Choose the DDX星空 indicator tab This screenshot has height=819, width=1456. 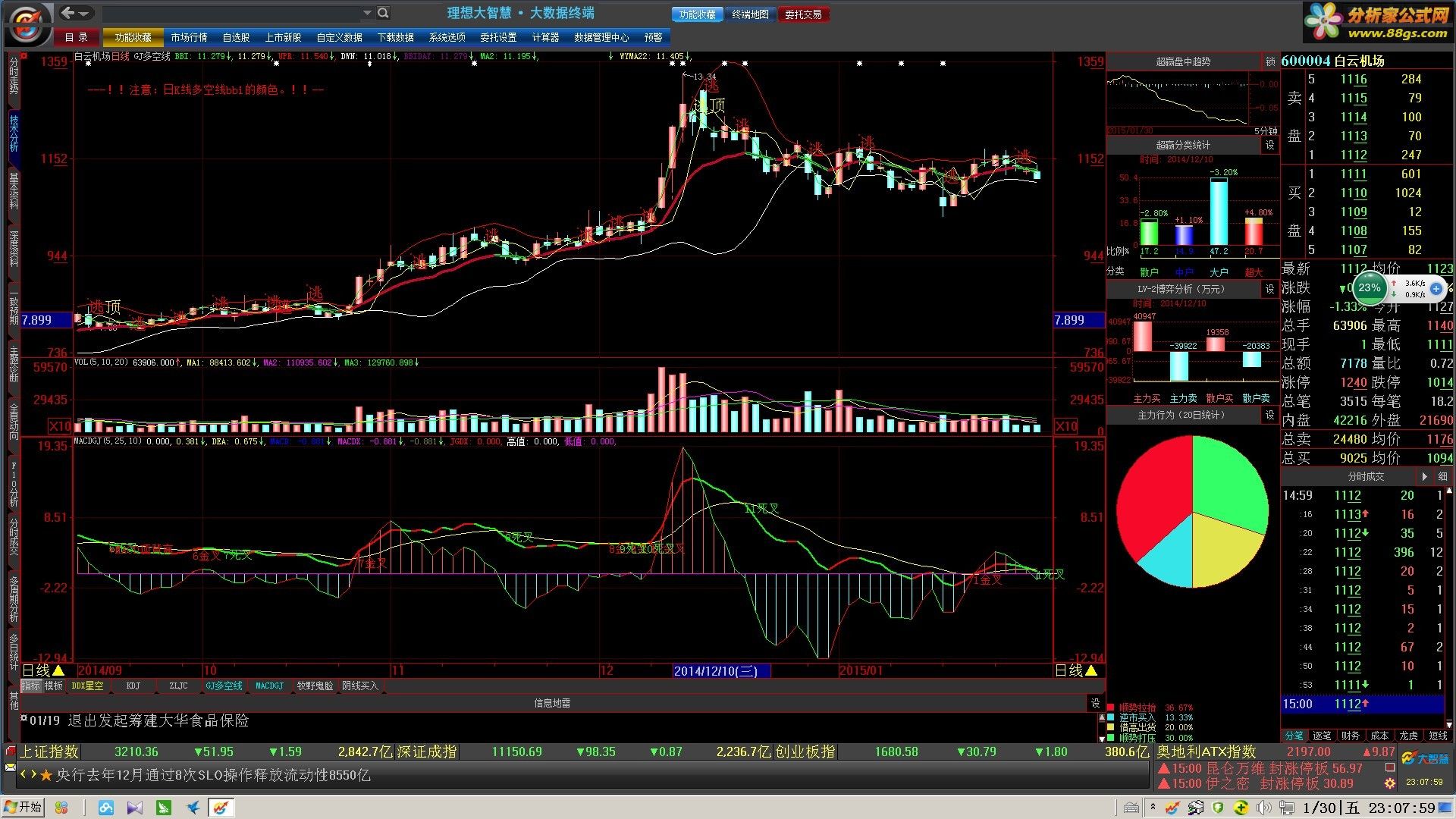[x=87, y=686]
